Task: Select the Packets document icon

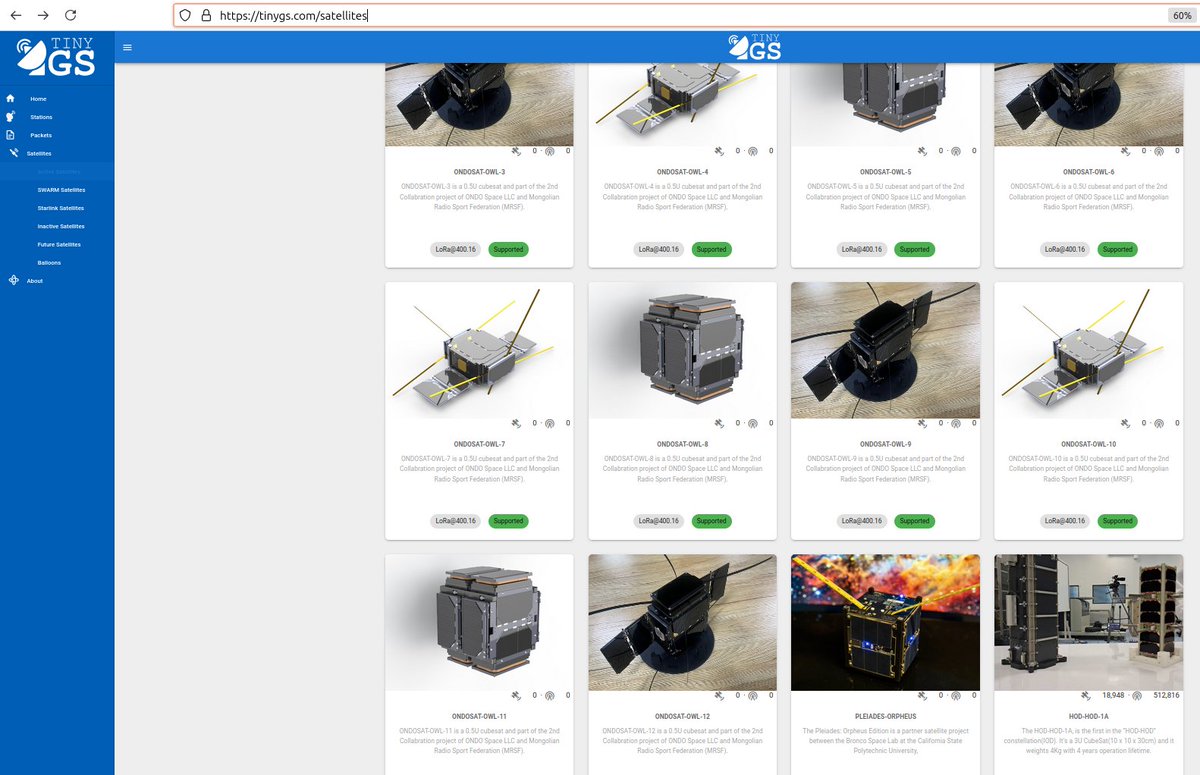Action: coord(10,134)
